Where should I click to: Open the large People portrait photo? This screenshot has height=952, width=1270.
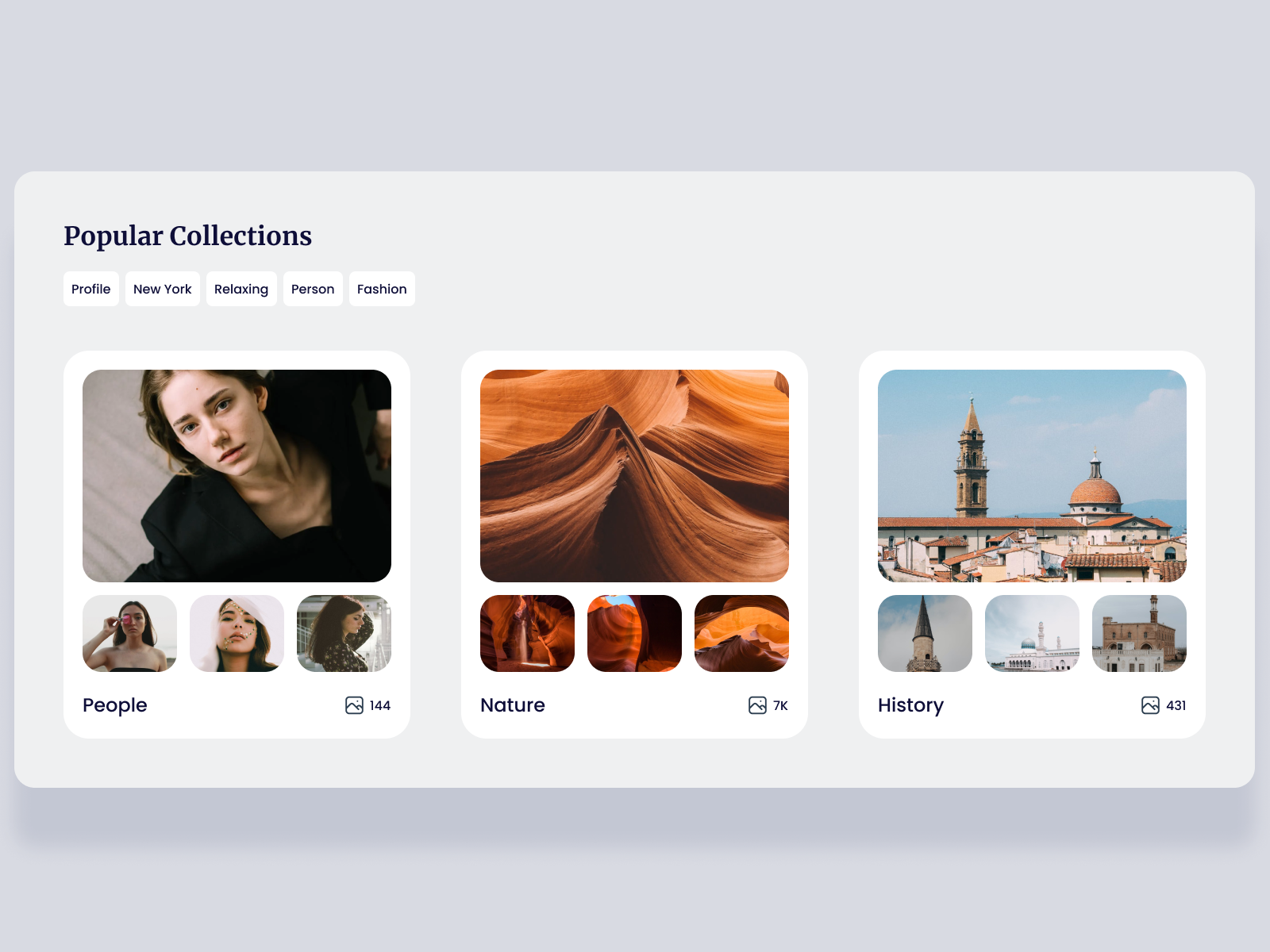(237, 476)
